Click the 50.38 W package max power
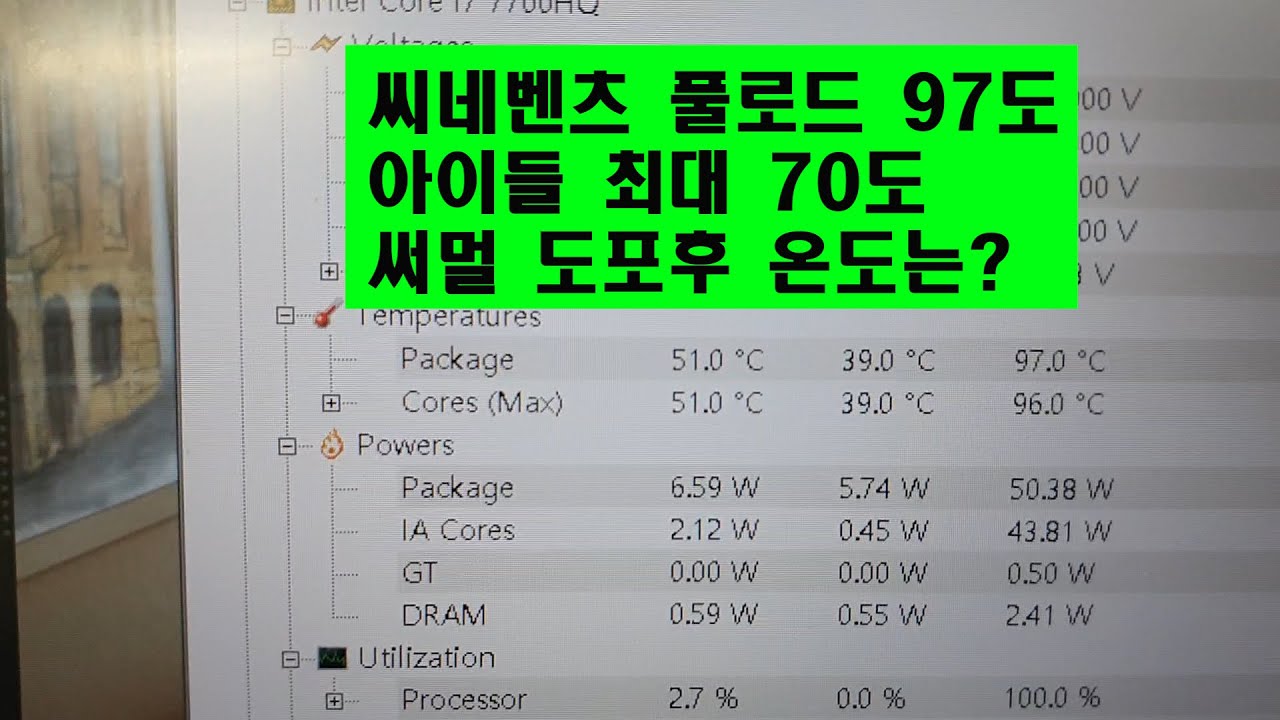This screenshot has width=1280, height=720. pos(1060,490)
